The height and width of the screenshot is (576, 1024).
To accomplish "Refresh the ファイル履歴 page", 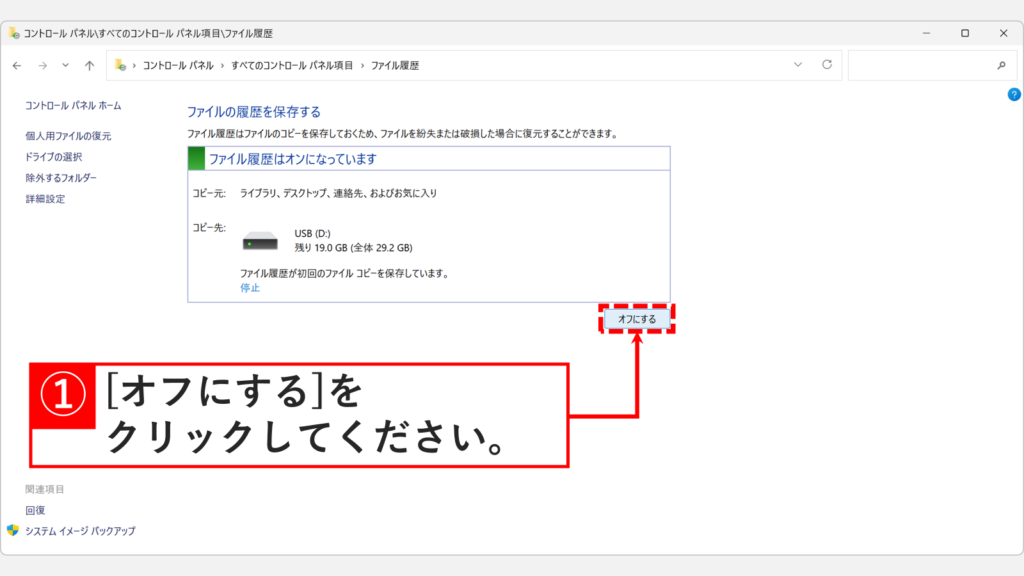I will (x=827, y=65).
